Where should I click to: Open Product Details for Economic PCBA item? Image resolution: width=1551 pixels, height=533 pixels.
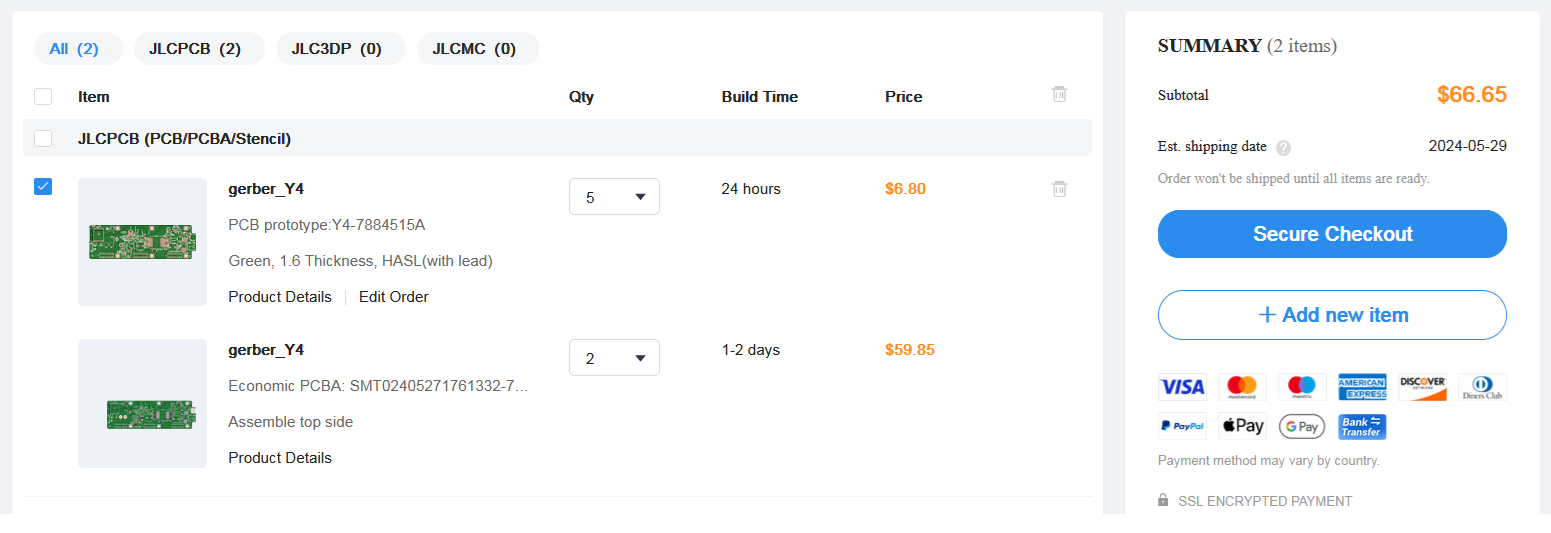(x=280, y=457)
